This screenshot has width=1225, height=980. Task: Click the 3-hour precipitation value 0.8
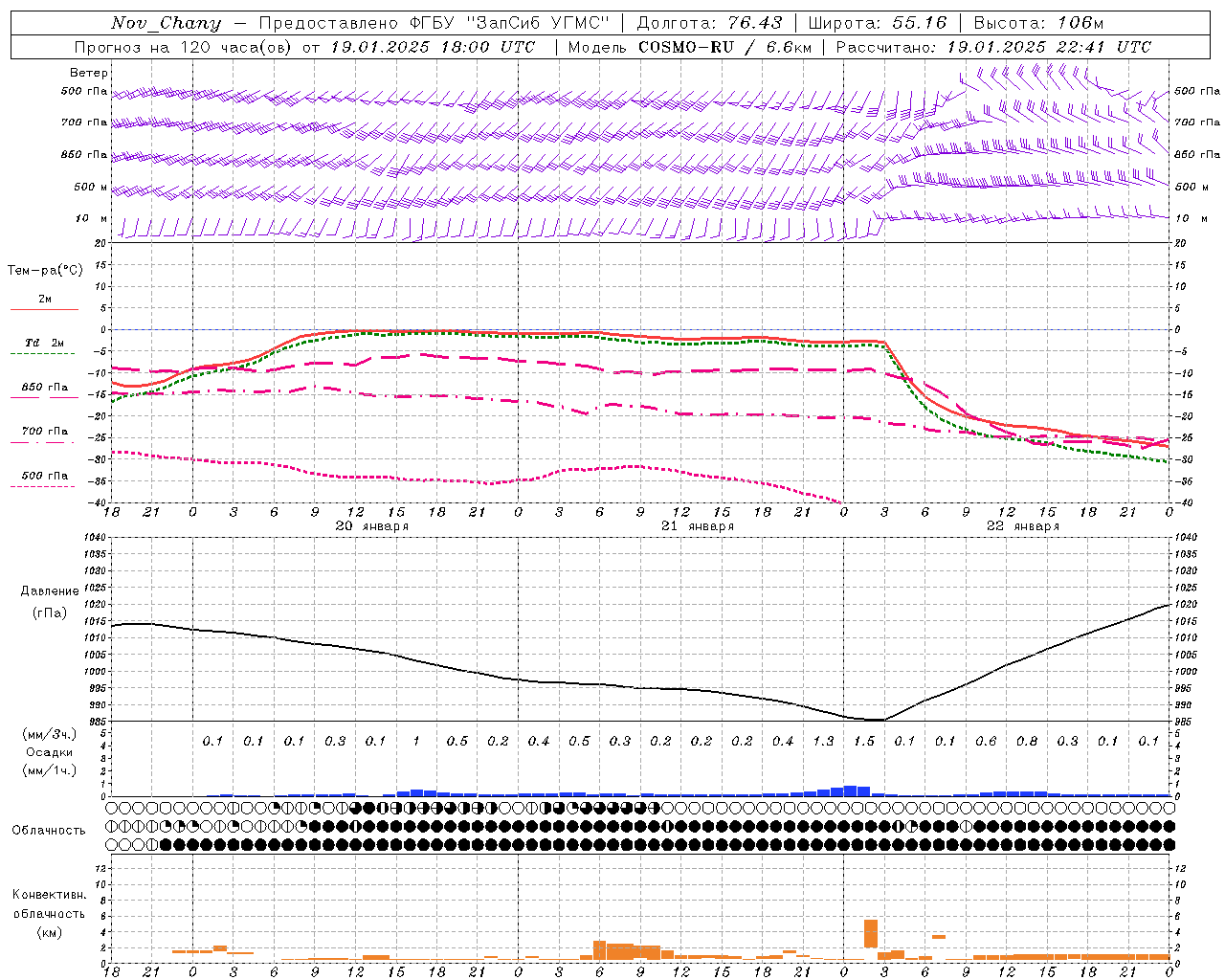pyautogui.click(x=1027, y=742)
